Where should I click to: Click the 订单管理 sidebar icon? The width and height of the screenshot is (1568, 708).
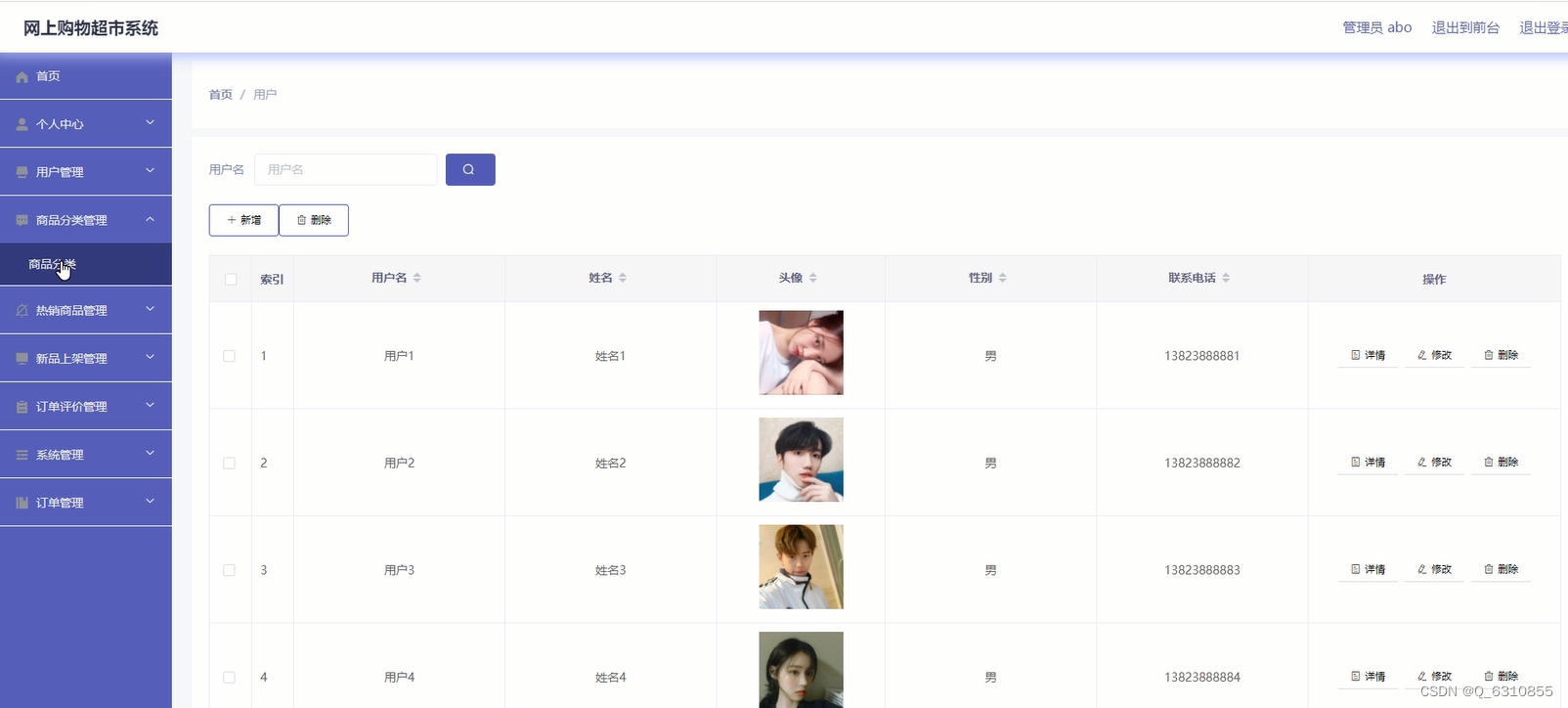point(22,503)
